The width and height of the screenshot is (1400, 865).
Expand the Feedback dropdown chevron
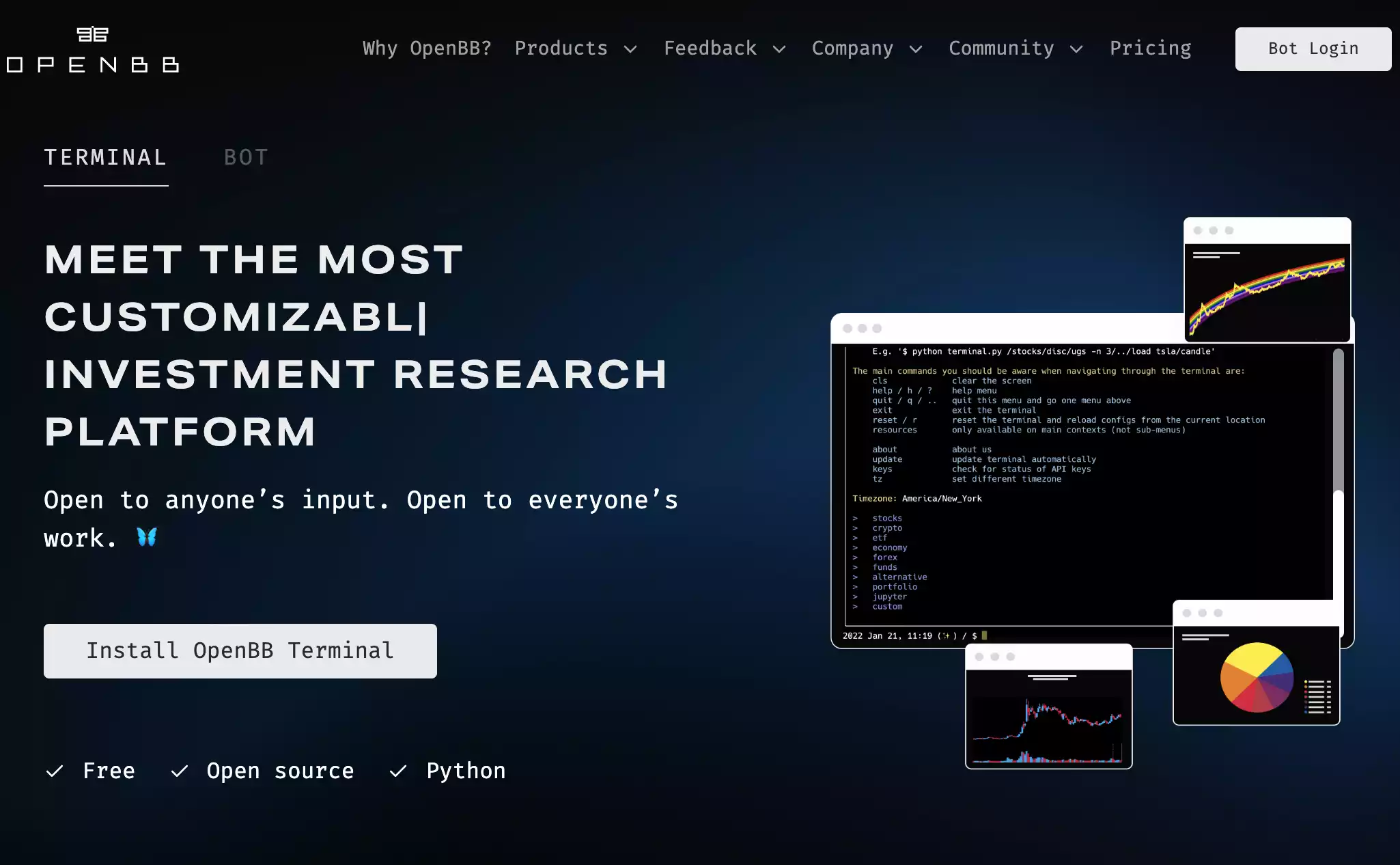779,49
